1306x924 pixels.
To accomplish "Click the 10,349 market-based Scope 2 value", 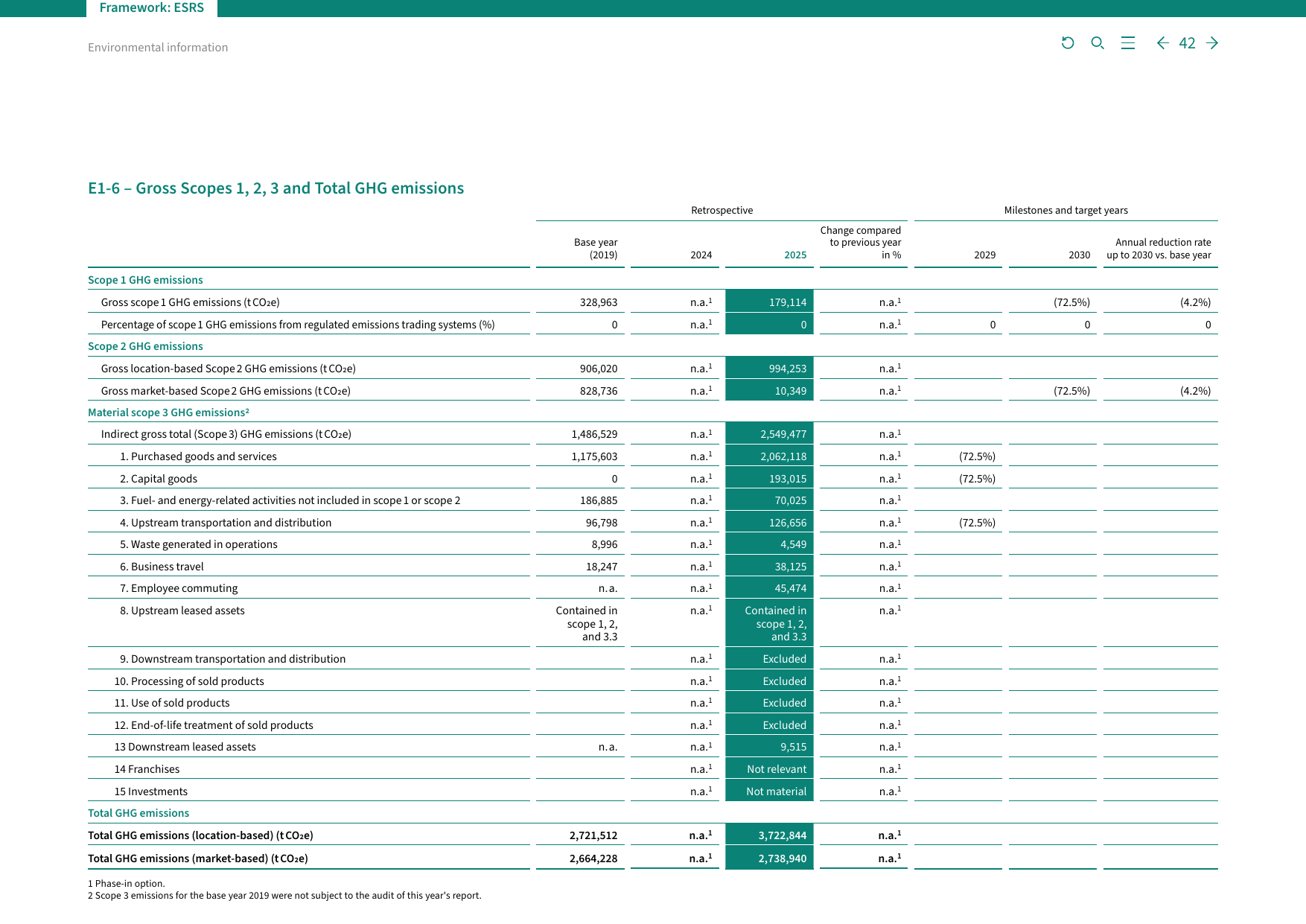I will 769,390.
